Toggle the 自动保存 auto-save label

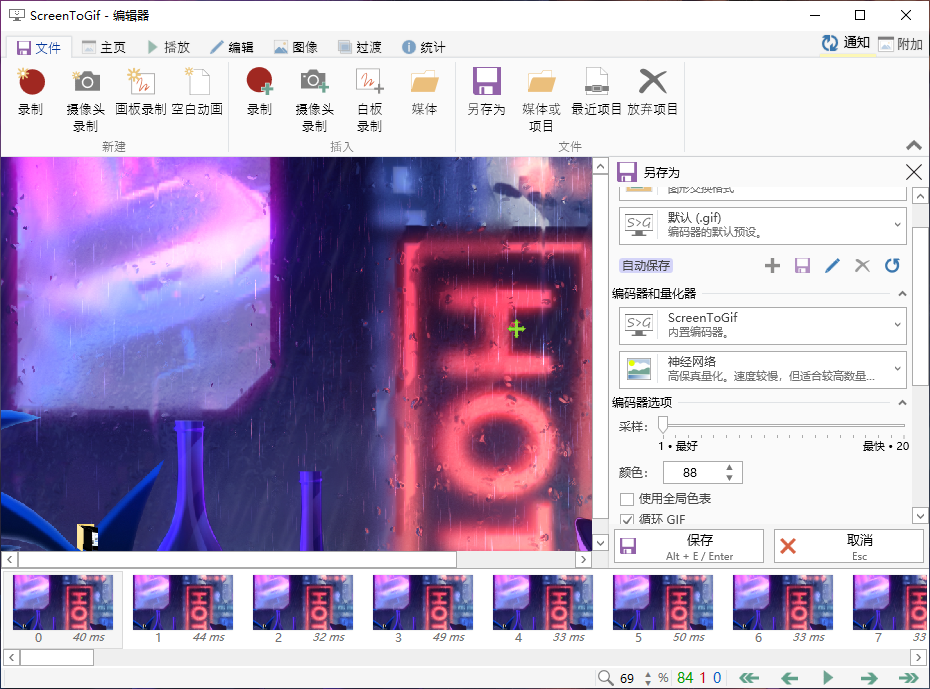(646, 266)
